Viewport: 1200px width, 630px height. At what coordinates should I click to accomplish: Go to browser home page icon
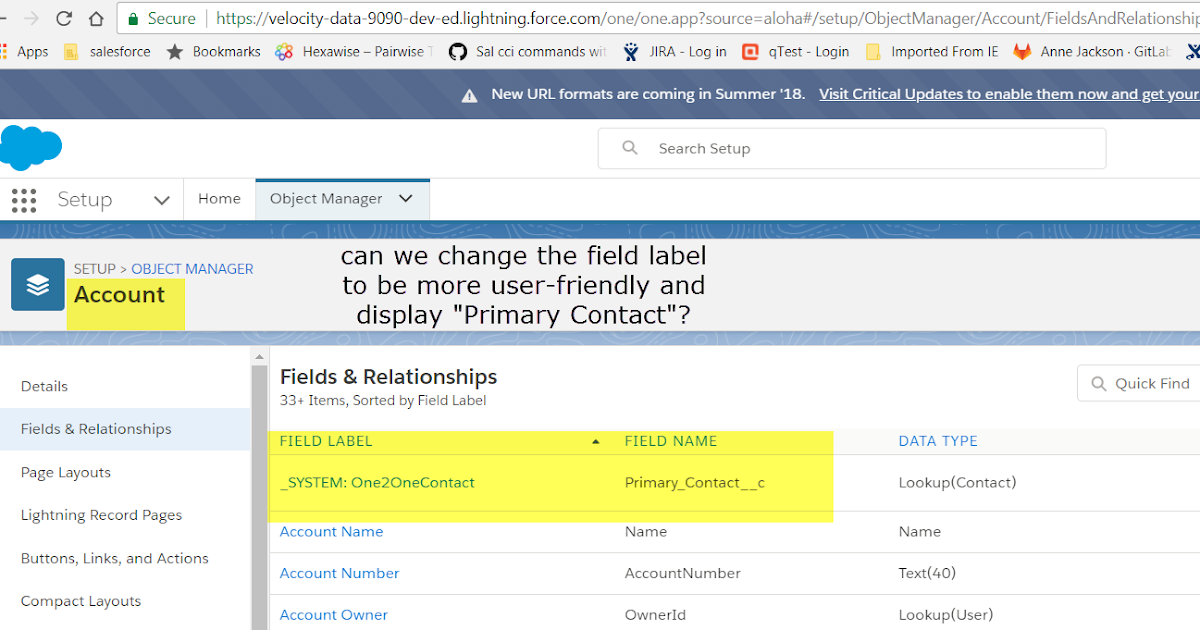(96, 18)
